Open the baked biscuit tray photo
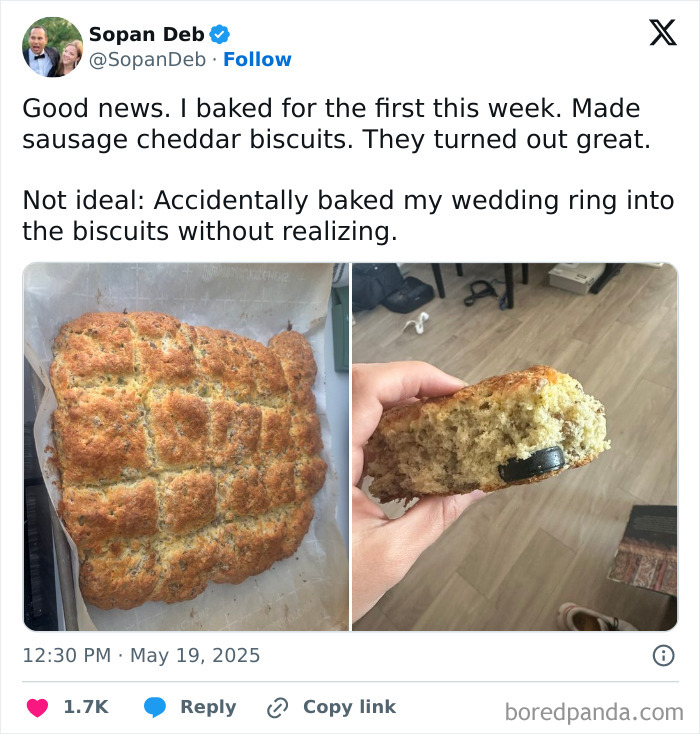Viewport: 700px width, 734px height. point(186,446)
